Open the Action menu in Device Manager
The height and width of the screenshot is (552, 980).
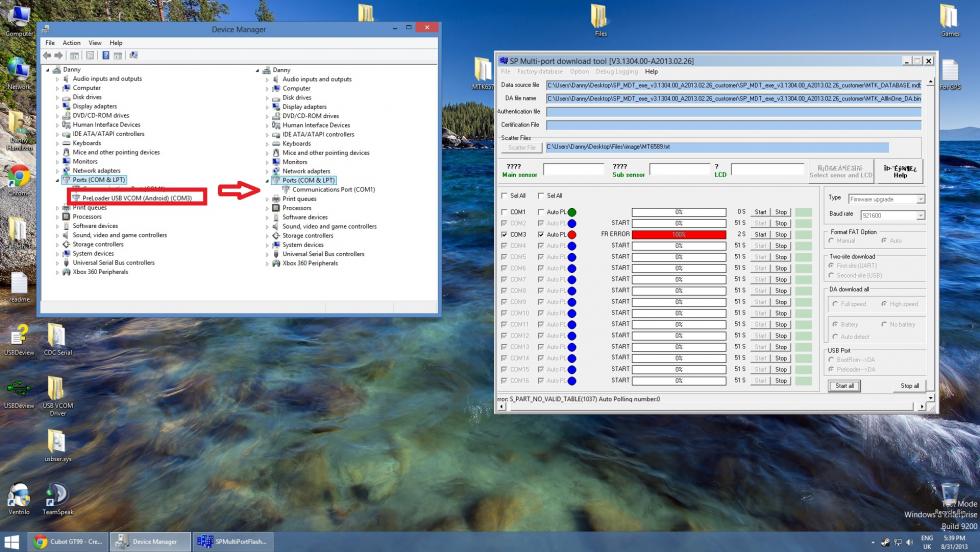[x=71, y=43]
